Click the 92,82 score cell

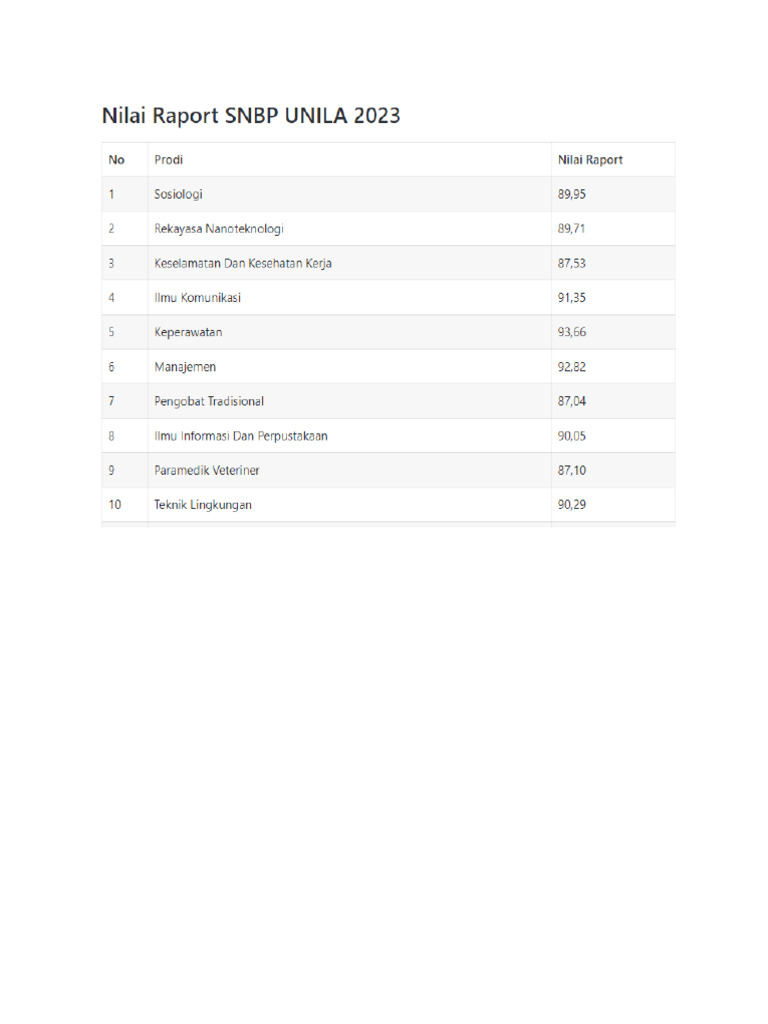point(572,367)
